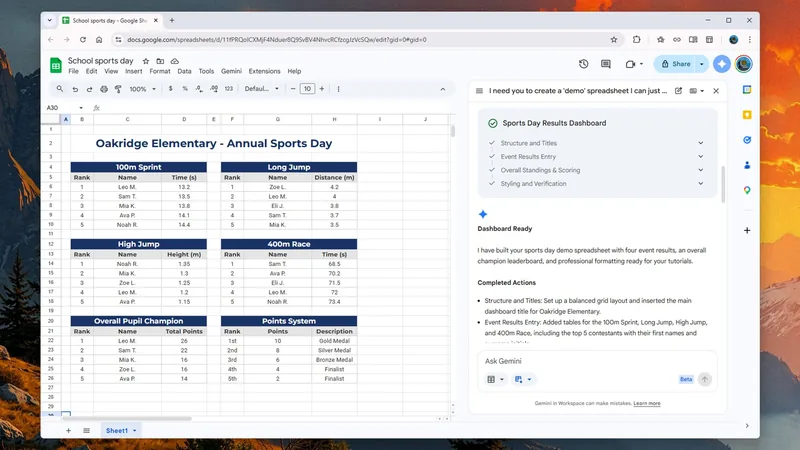Open the comments panel icon
Image resolution: width=800 pixels, height=450 pixels.
(607, 64)
